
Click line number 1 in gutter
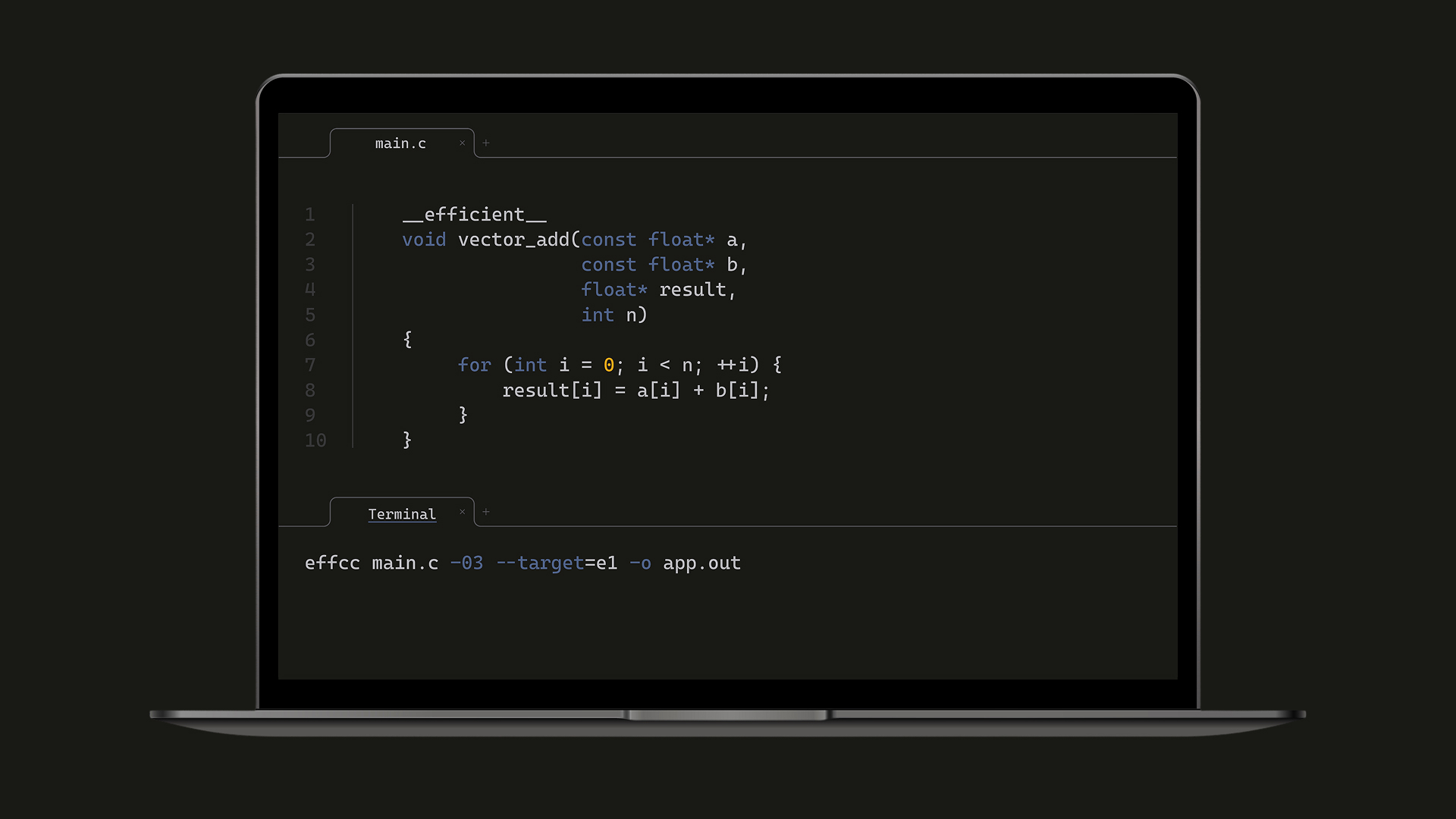tap(310, 215)
